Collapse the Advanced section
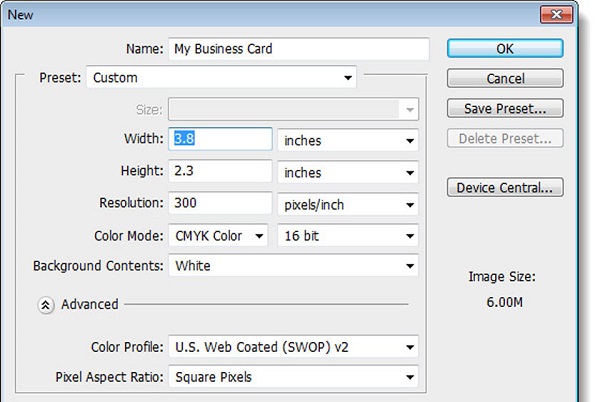Viewport: 600px width, 402px height. (46, 304)
